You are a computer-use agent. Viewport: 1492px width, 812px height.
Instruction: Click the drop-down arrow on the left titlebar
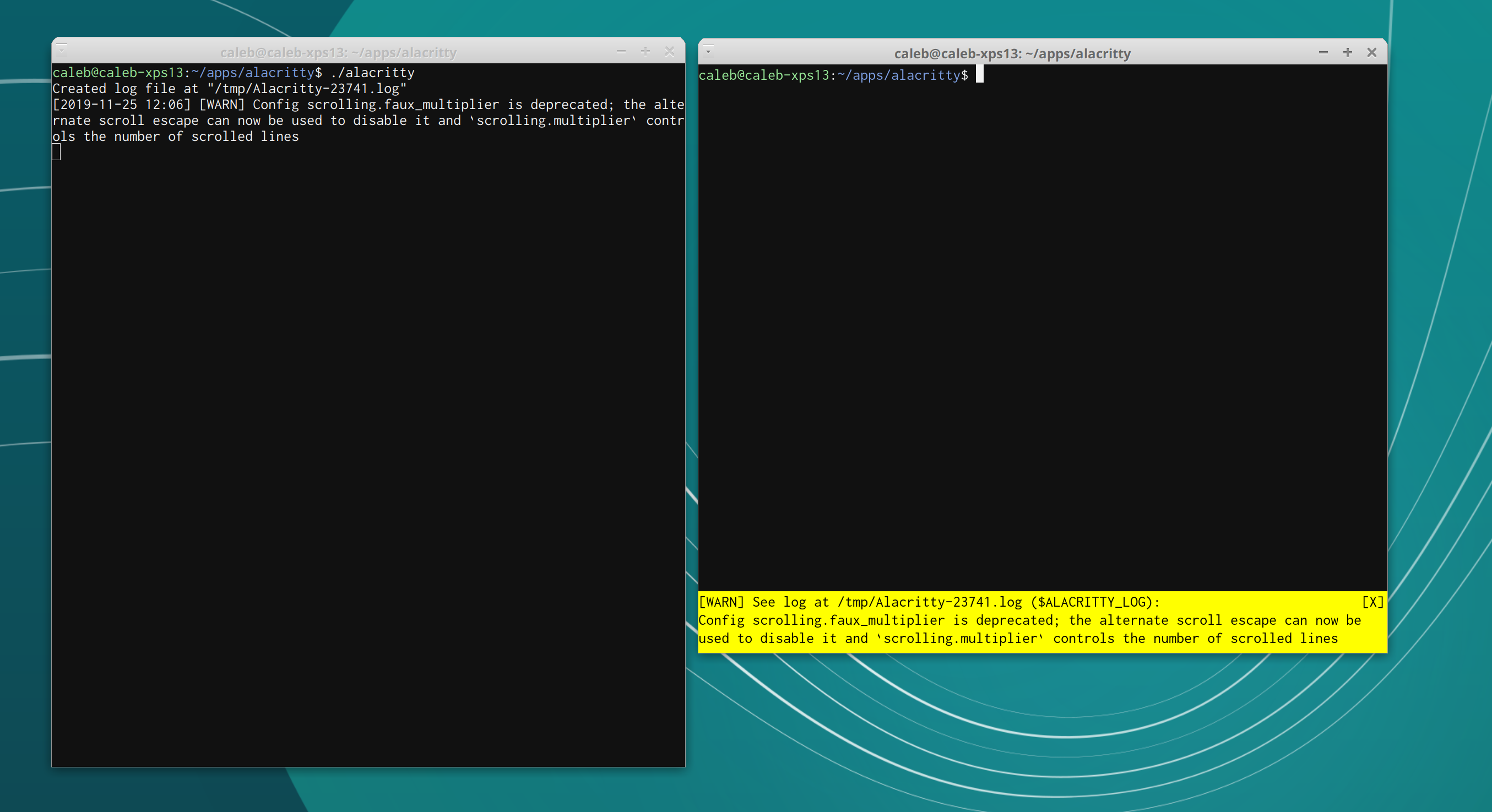pyautogui.click(x=63, y=50)
